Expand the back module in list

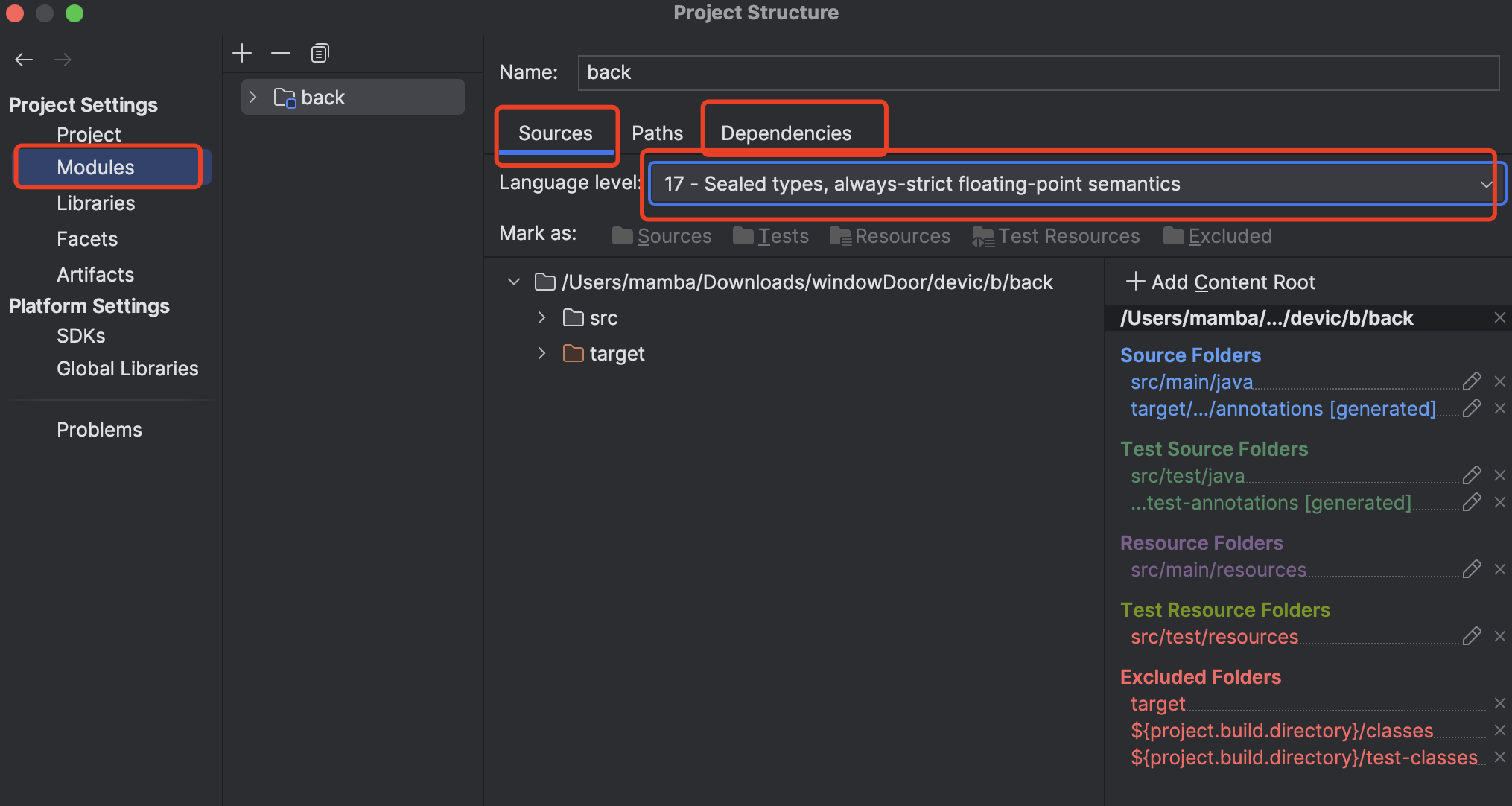[x=253, y=97]
